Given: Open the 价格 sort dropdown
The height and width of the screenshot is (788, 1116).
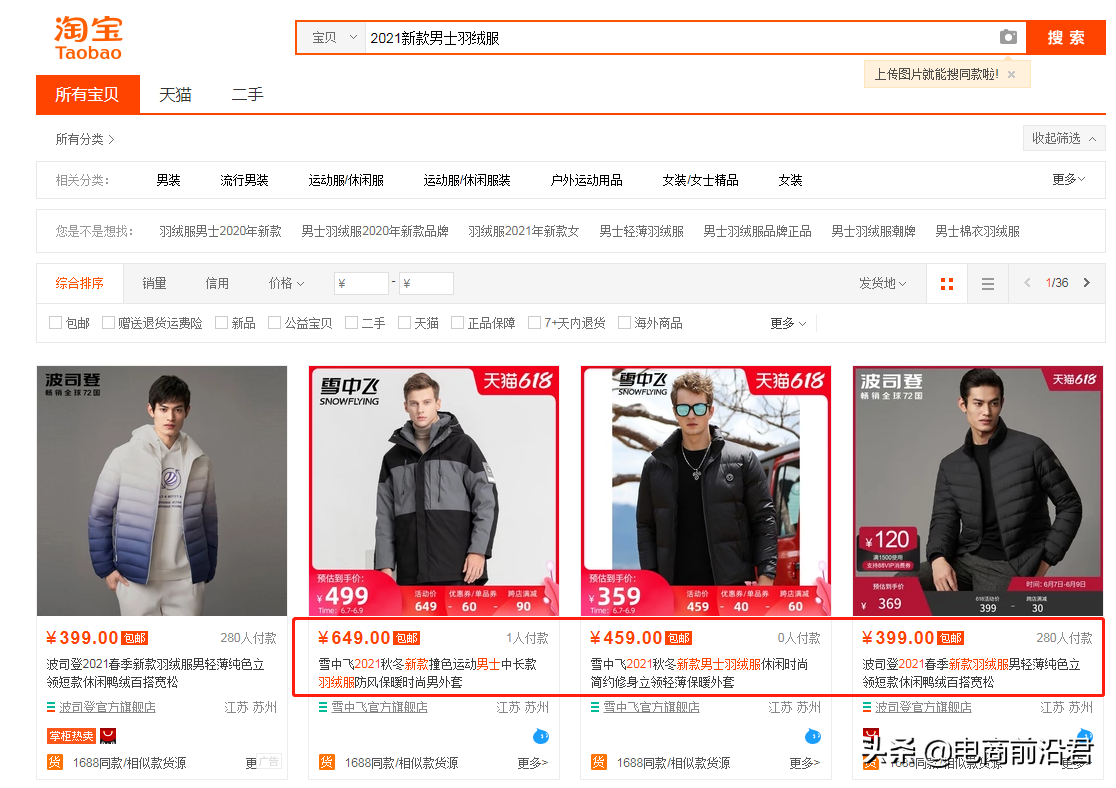Looking at the screenshot, I should [x=286, y=284].
